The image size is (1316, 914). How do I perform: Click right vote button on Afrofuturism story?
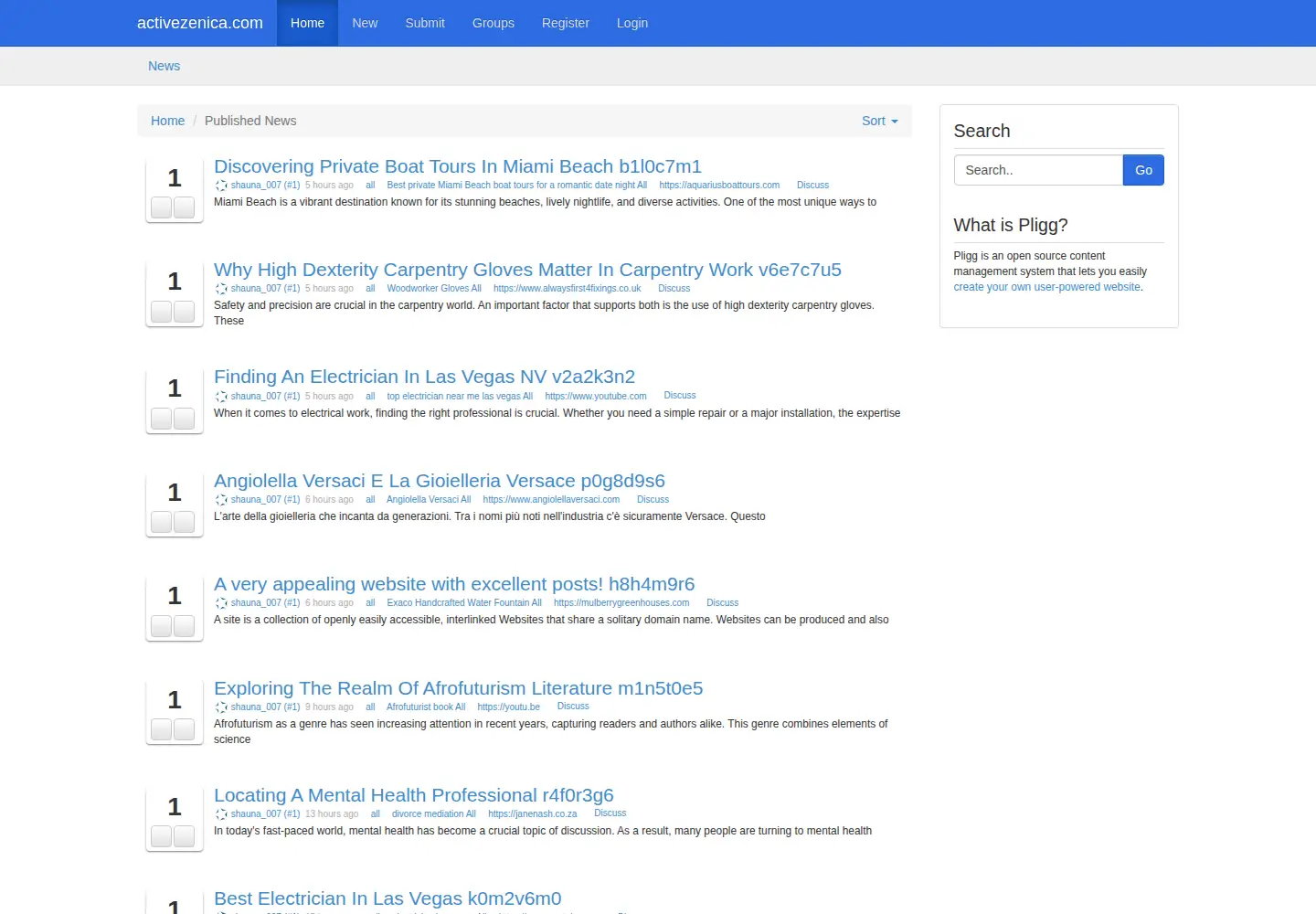point(184,729)
